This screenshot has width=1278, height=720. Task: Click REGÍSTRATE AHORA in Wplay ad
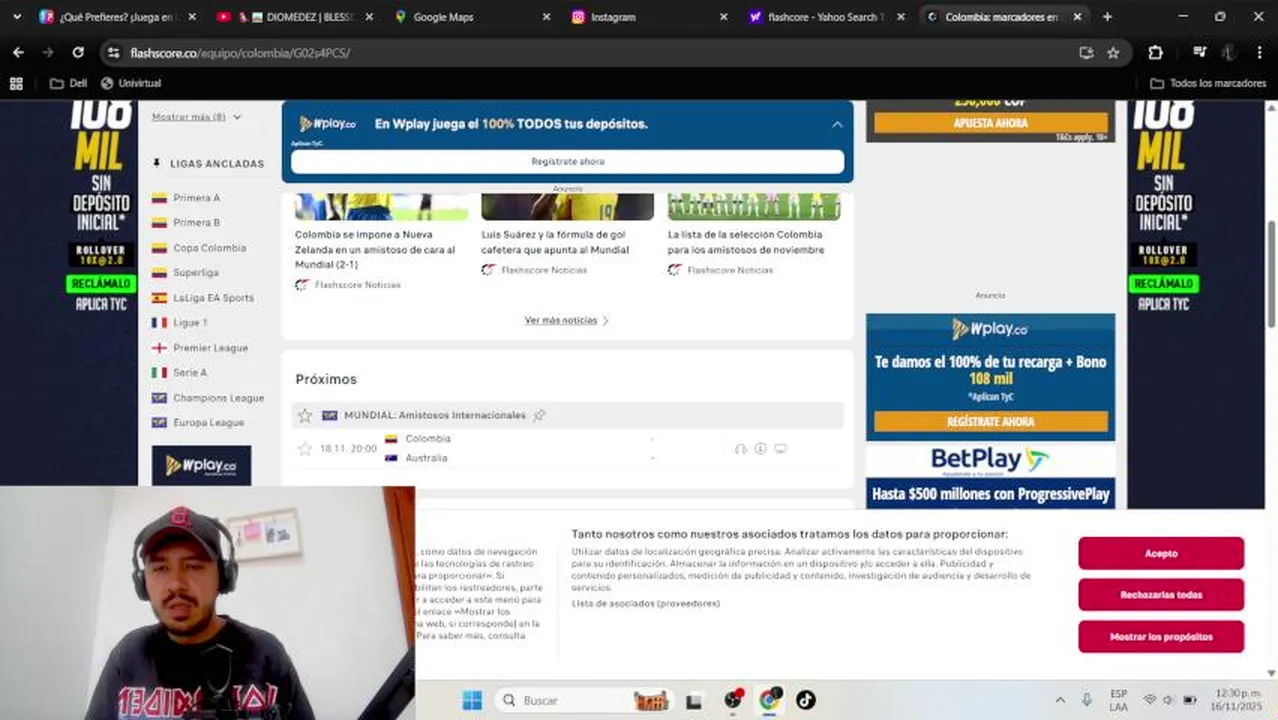click(x=990, y=422)
